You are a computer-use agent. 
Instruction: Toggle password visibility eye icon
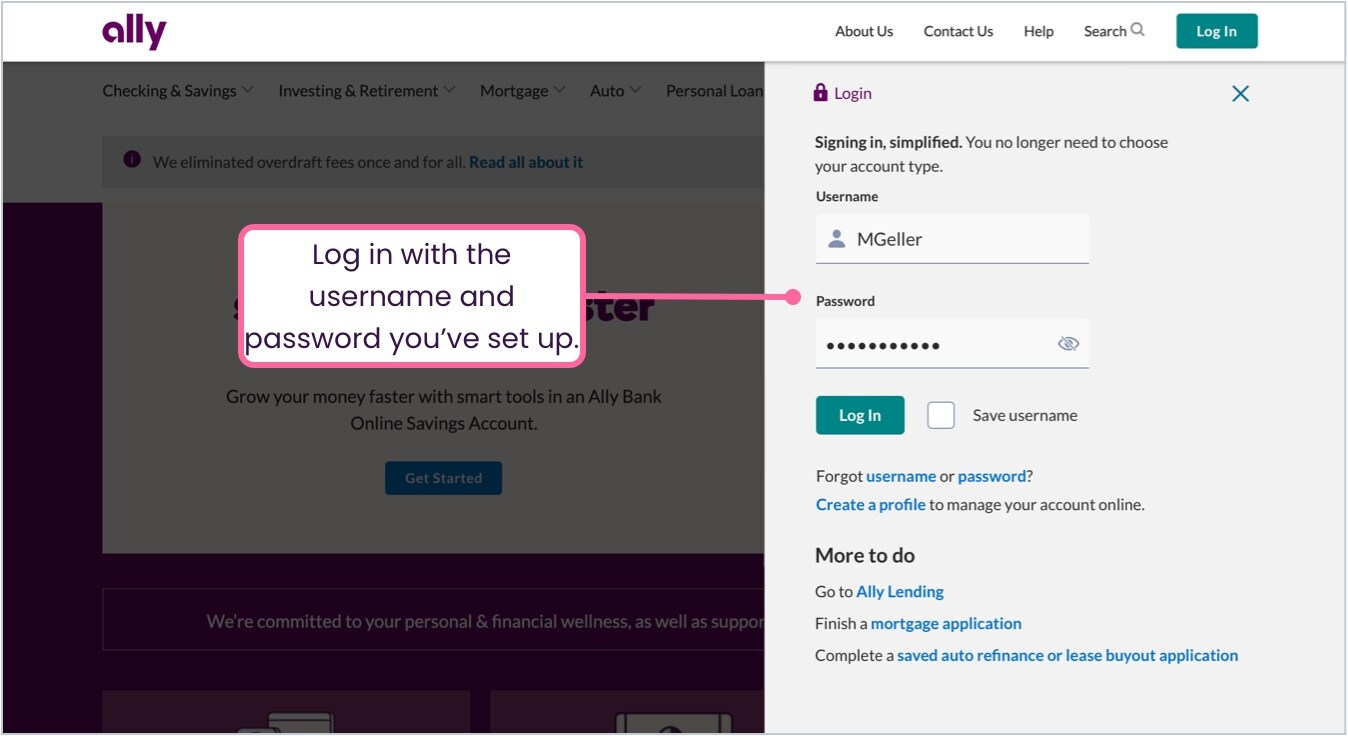click(x=1068, y=344)
